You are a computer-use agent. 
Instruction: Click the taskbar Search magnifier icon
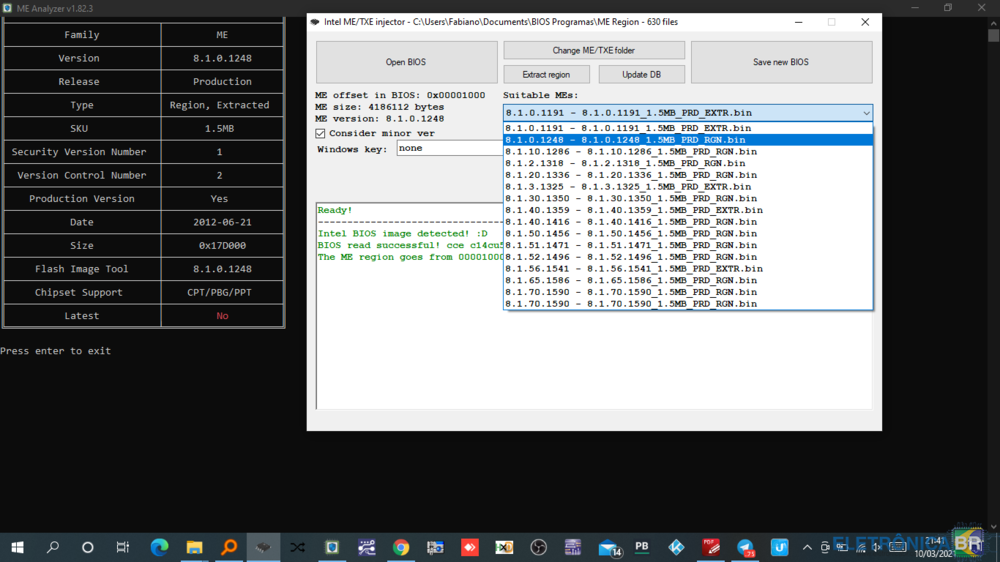click(x=53, y=547)
